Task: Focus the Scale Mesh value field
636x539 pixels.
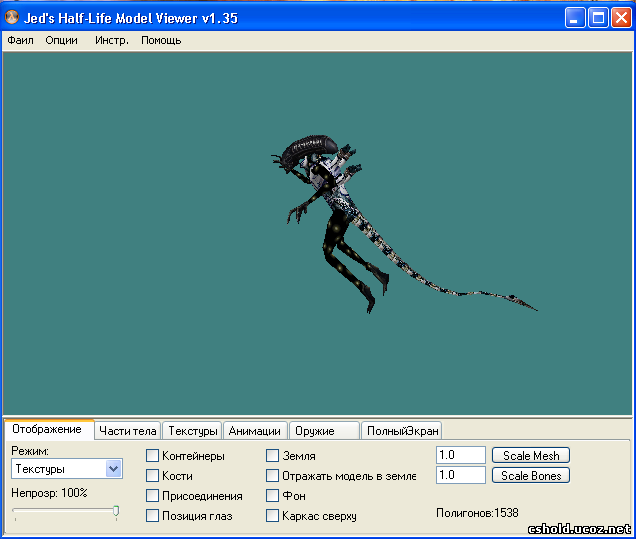Action: [461, 455]
